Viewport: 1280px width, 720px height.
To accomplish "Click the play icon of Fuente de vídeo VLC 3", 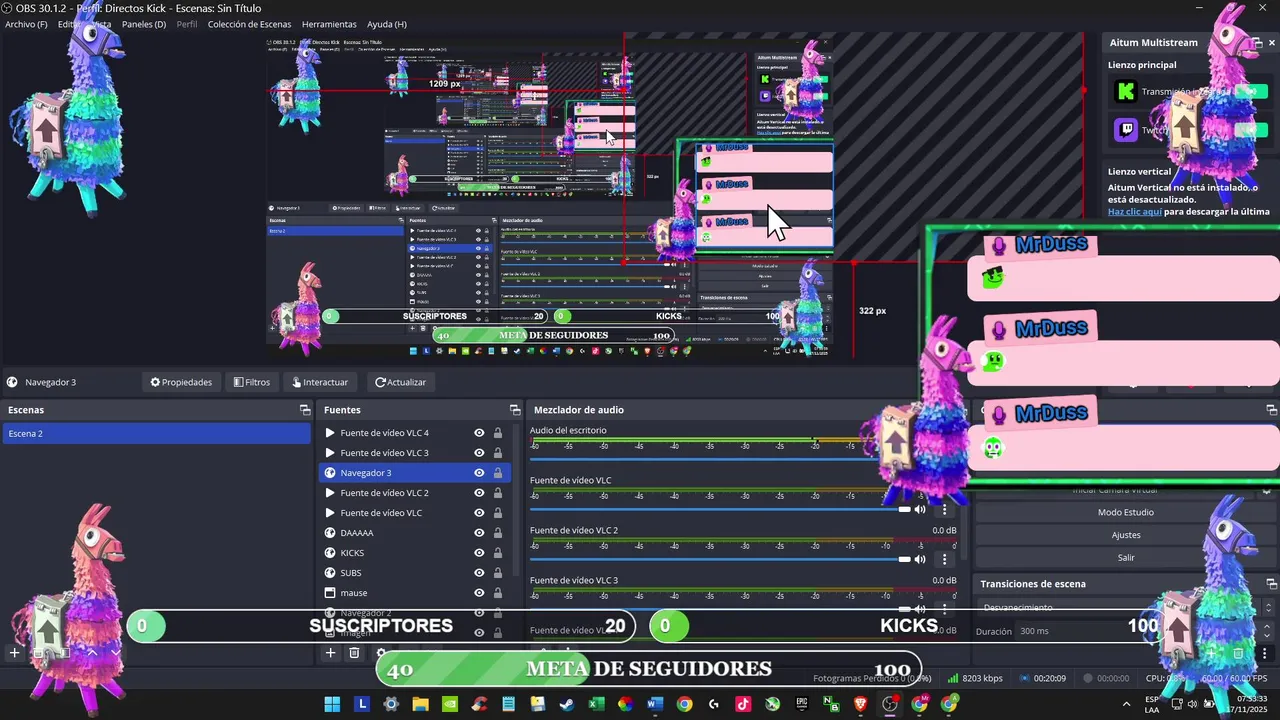I will click(330, 453).
